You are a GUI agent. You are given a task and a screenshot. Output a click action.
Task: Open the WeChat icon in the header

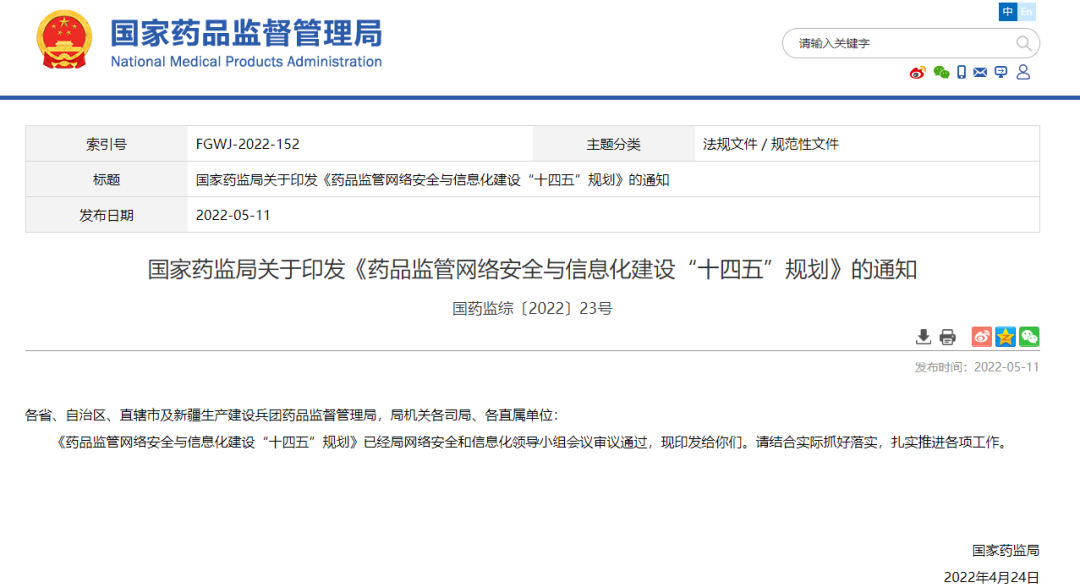pos(941,72)
